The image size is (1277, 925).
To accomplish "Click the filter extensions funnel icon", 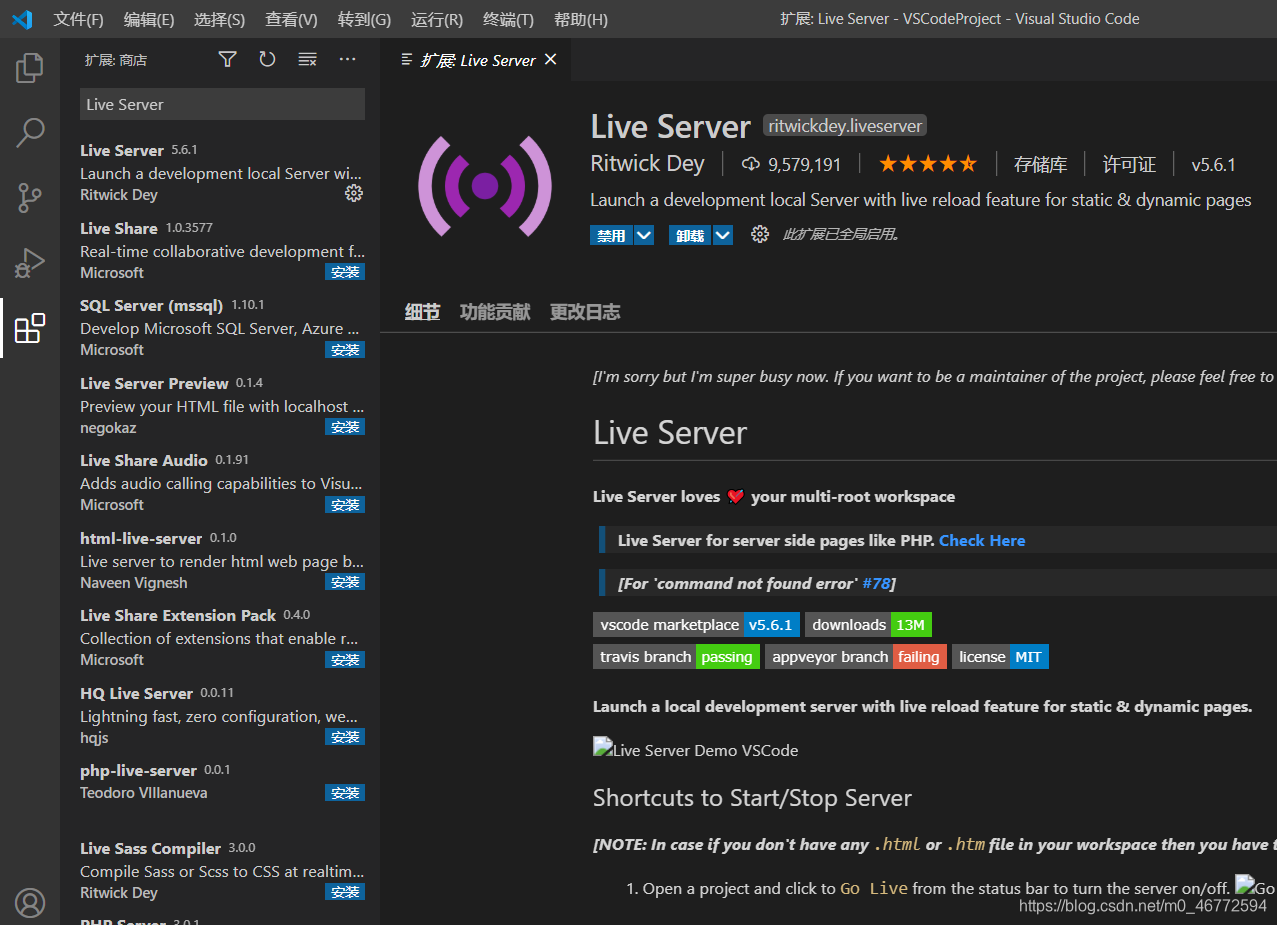I will 228,60.
